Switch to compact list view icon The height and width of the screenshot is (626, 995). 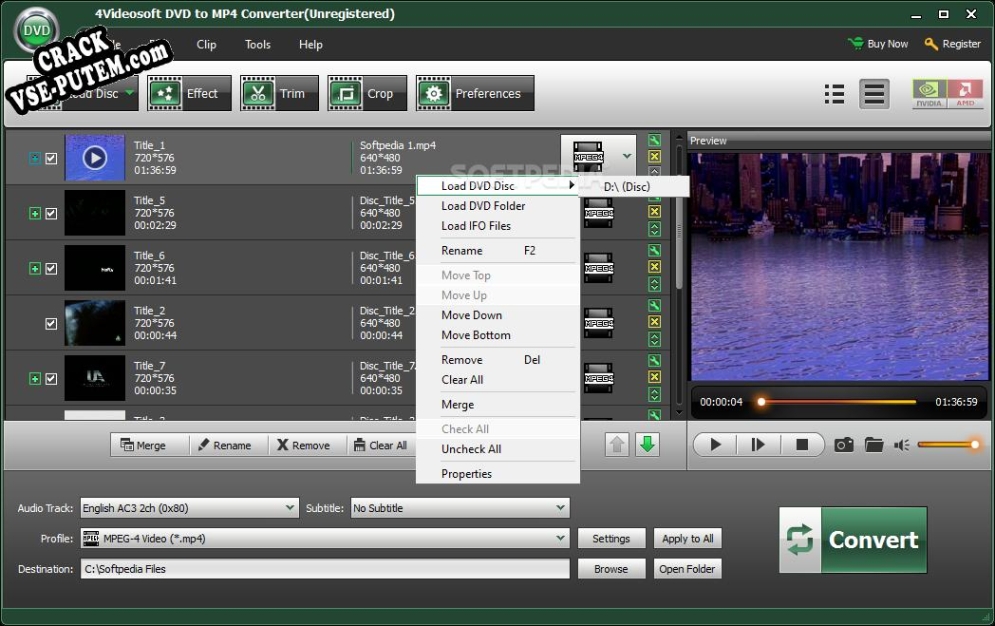[834, 94]
